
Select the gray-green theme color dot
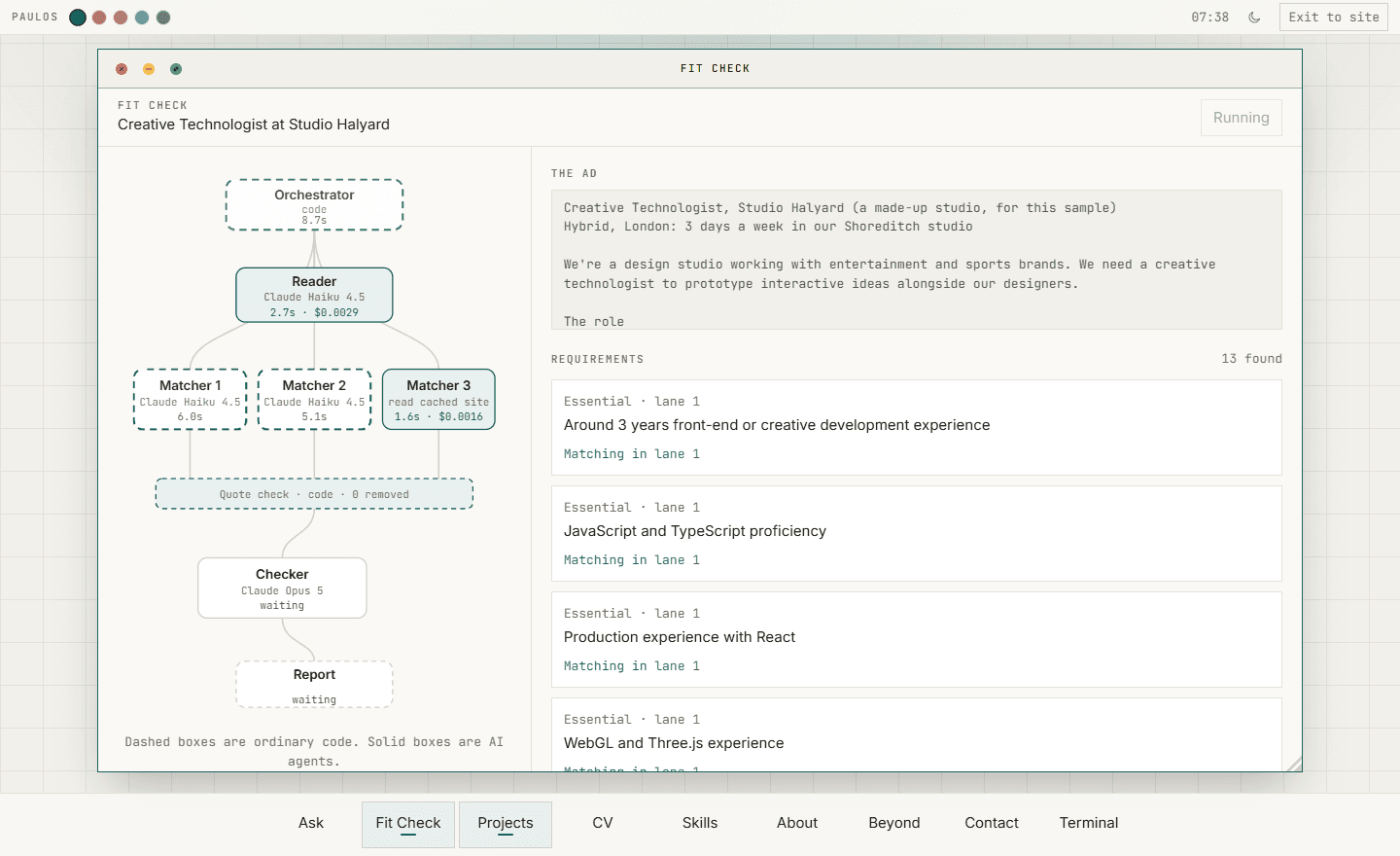(x=163, y=18)
